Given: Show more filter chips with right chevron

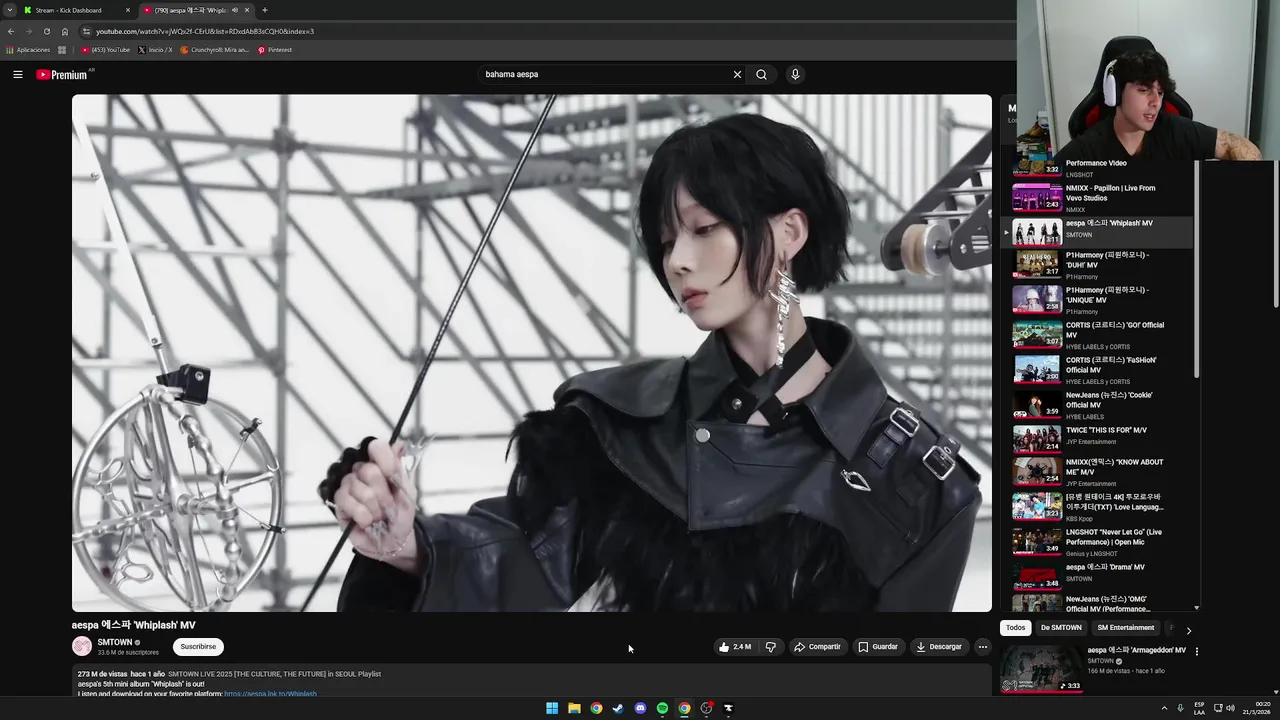Looking at the screenshot, I should click(x=1188, y=630).
